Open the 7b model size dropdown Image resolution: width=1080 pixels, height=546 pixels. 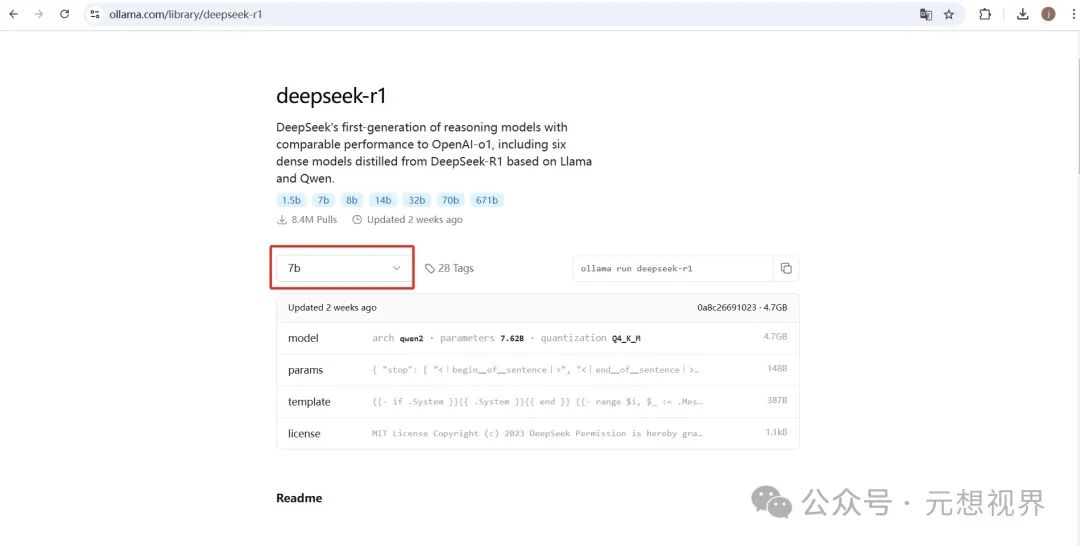click(344, 268)
